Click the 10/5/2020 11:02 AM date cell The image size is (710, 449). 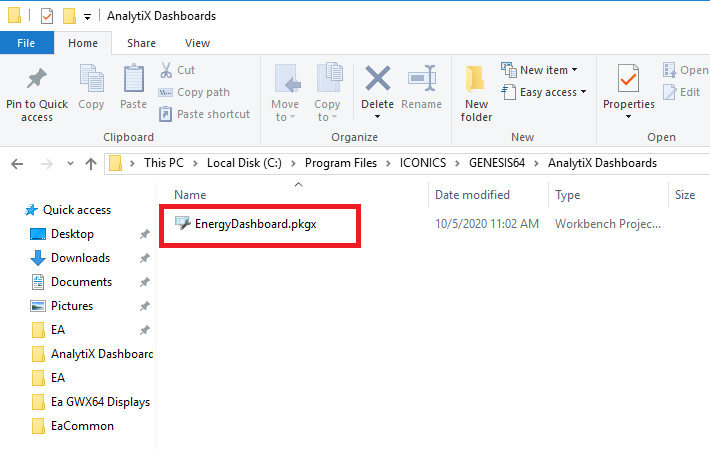click(487, 224)
